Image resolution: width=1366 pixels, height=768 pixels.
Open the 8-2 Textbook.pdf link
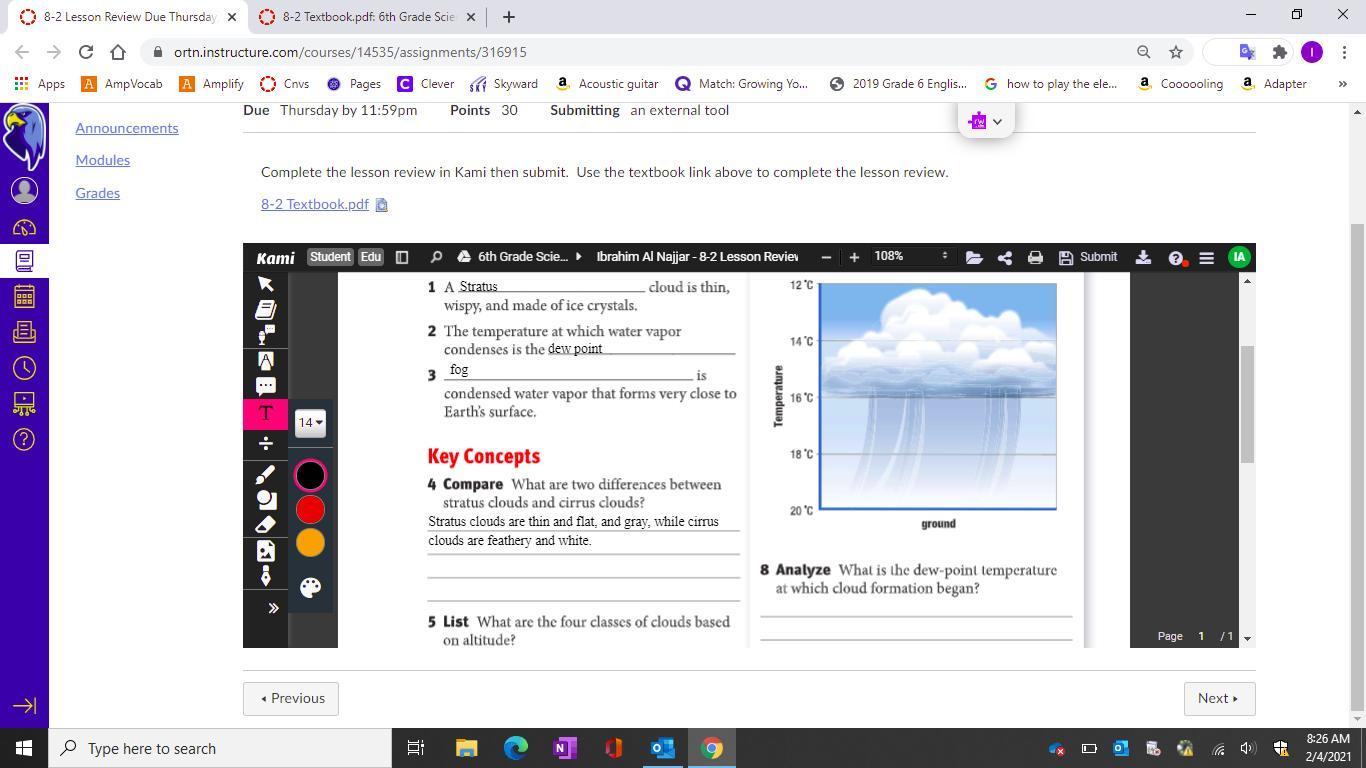[315, 204]
